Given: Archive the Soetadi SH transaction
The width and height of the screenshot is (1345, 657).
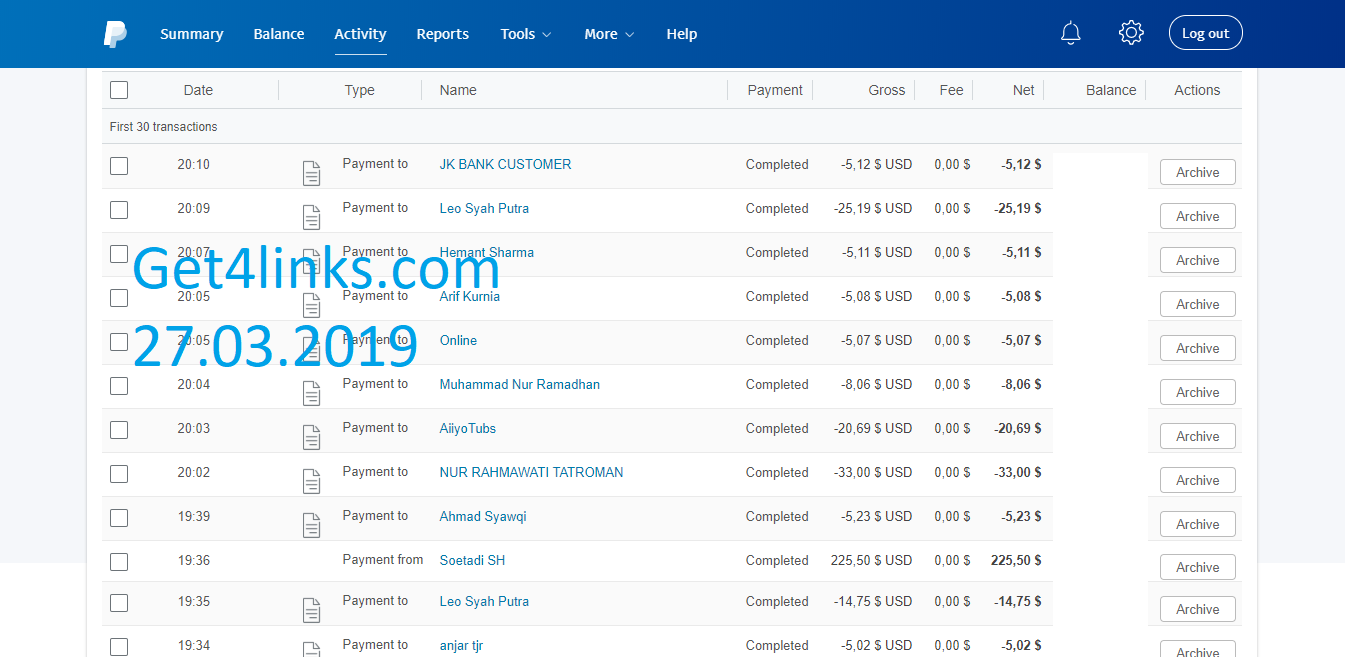Looking at the screenshot, I should click(1198, 568).
